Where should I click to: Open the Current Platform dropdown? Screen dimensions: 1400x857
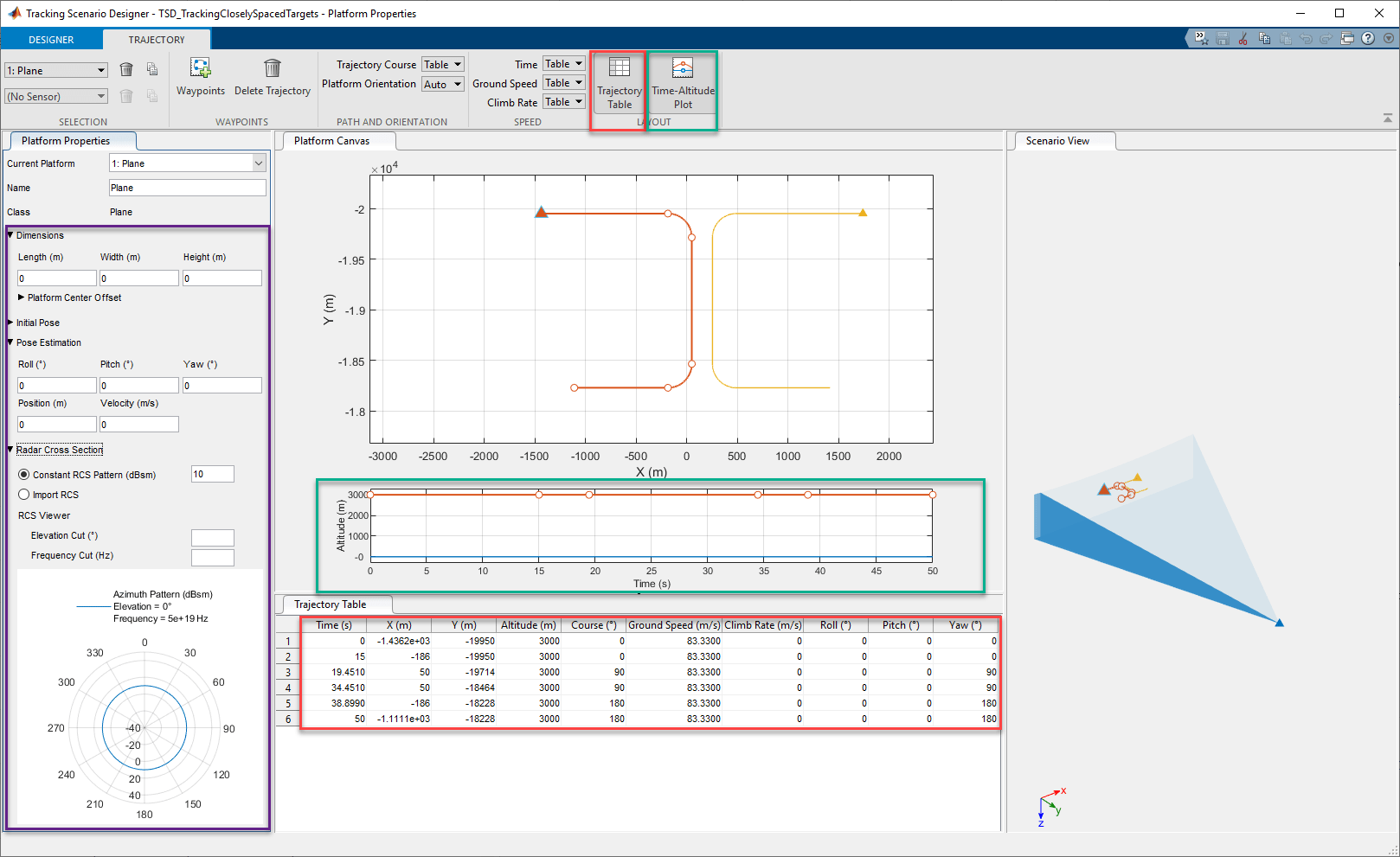pyautogui.click(x=188, y=163)
